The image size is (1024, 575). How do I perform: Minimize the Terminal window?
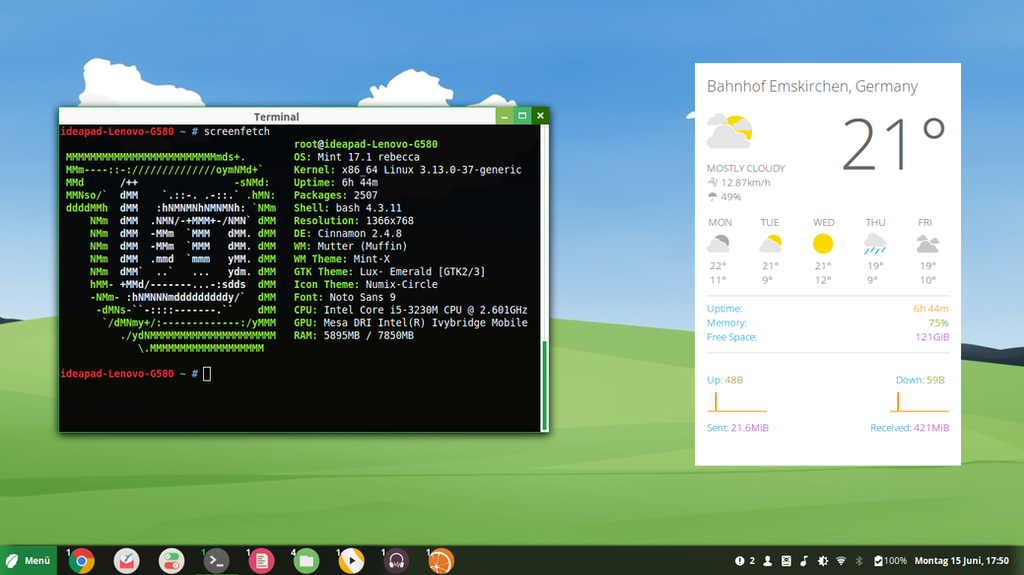click(x=504, y=116)
